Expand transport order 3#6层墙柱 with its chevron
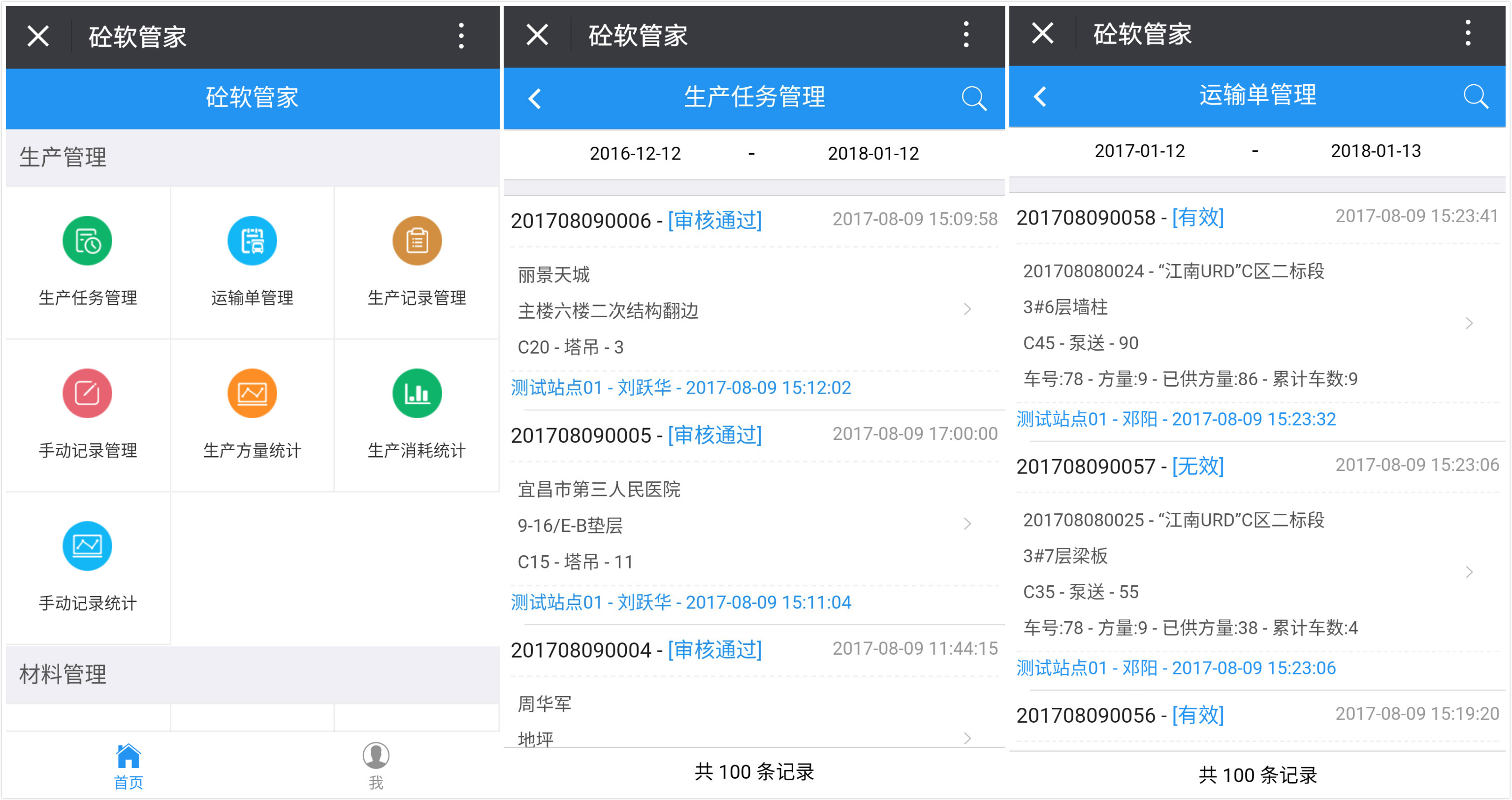The width and height of the screenshot is (1512, 800). pos(1469,323)
